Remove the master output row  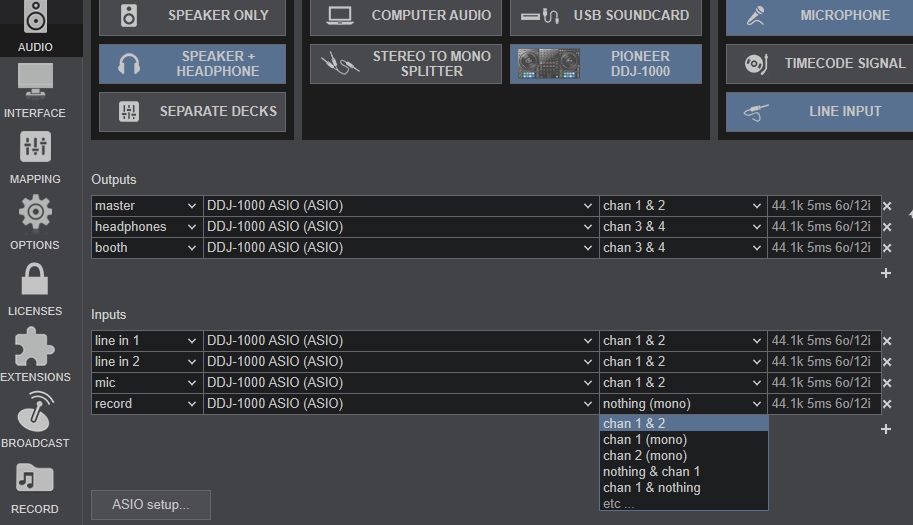point(887,206)
